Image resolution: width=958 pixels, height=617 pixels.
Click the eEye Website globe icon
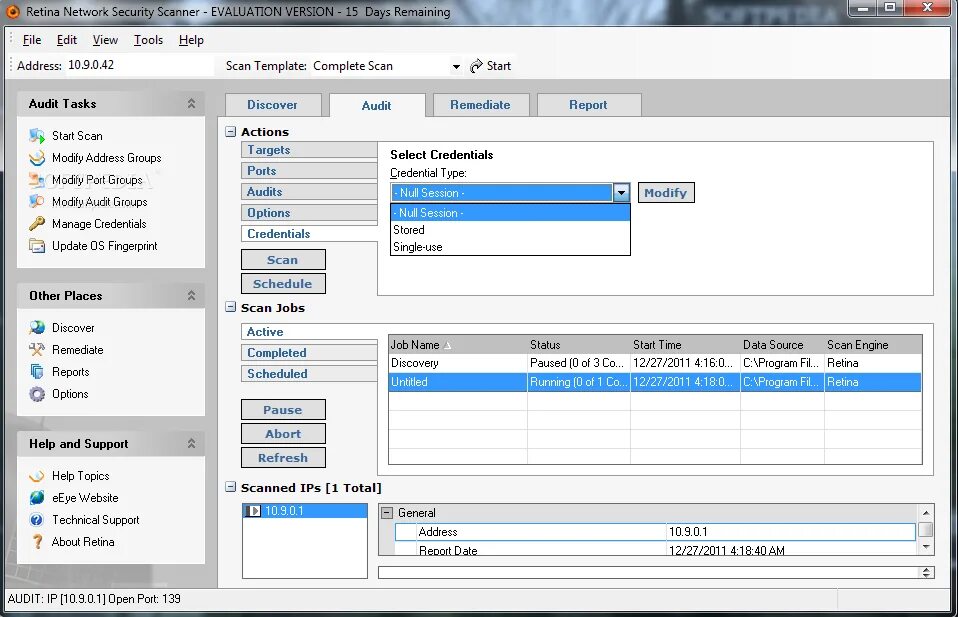pos(37,497)
